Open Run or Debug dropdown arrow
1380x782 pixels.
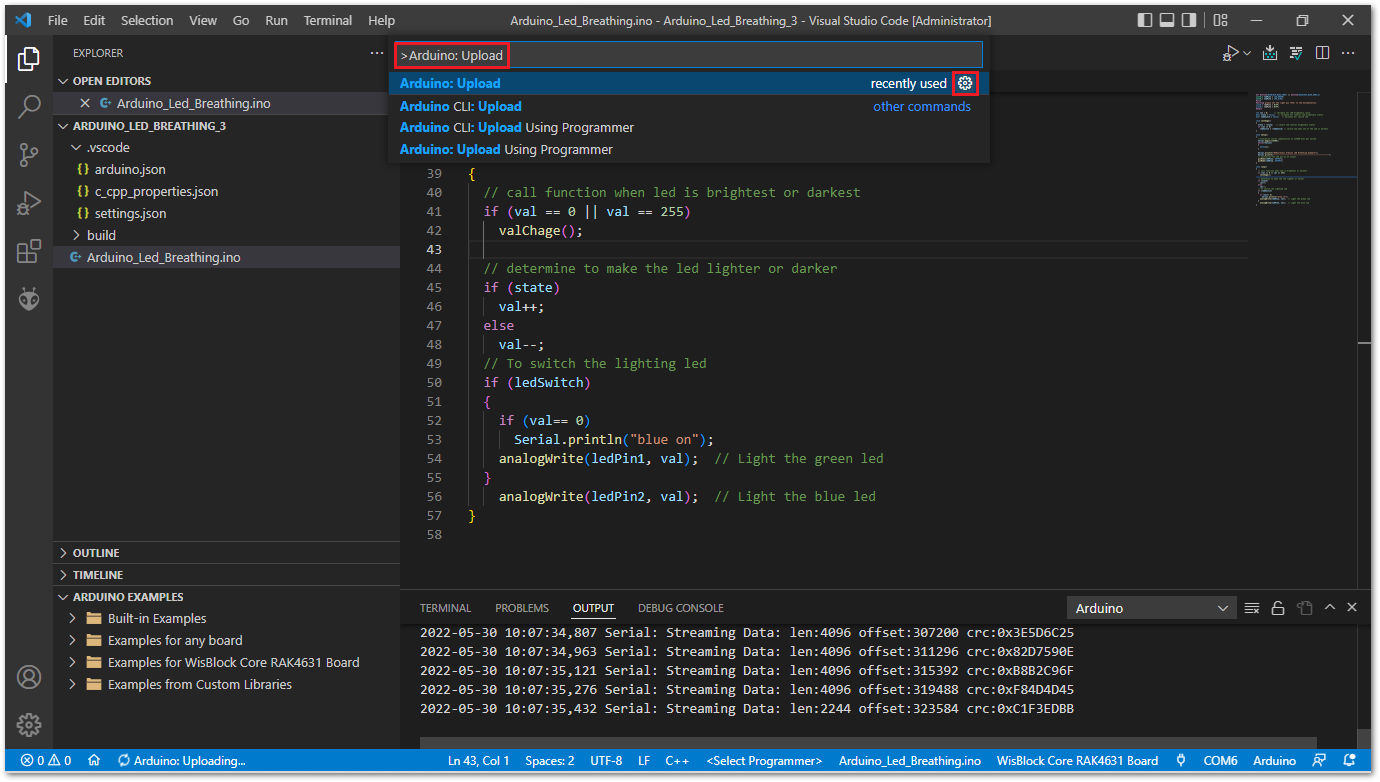pos(1246,53)
